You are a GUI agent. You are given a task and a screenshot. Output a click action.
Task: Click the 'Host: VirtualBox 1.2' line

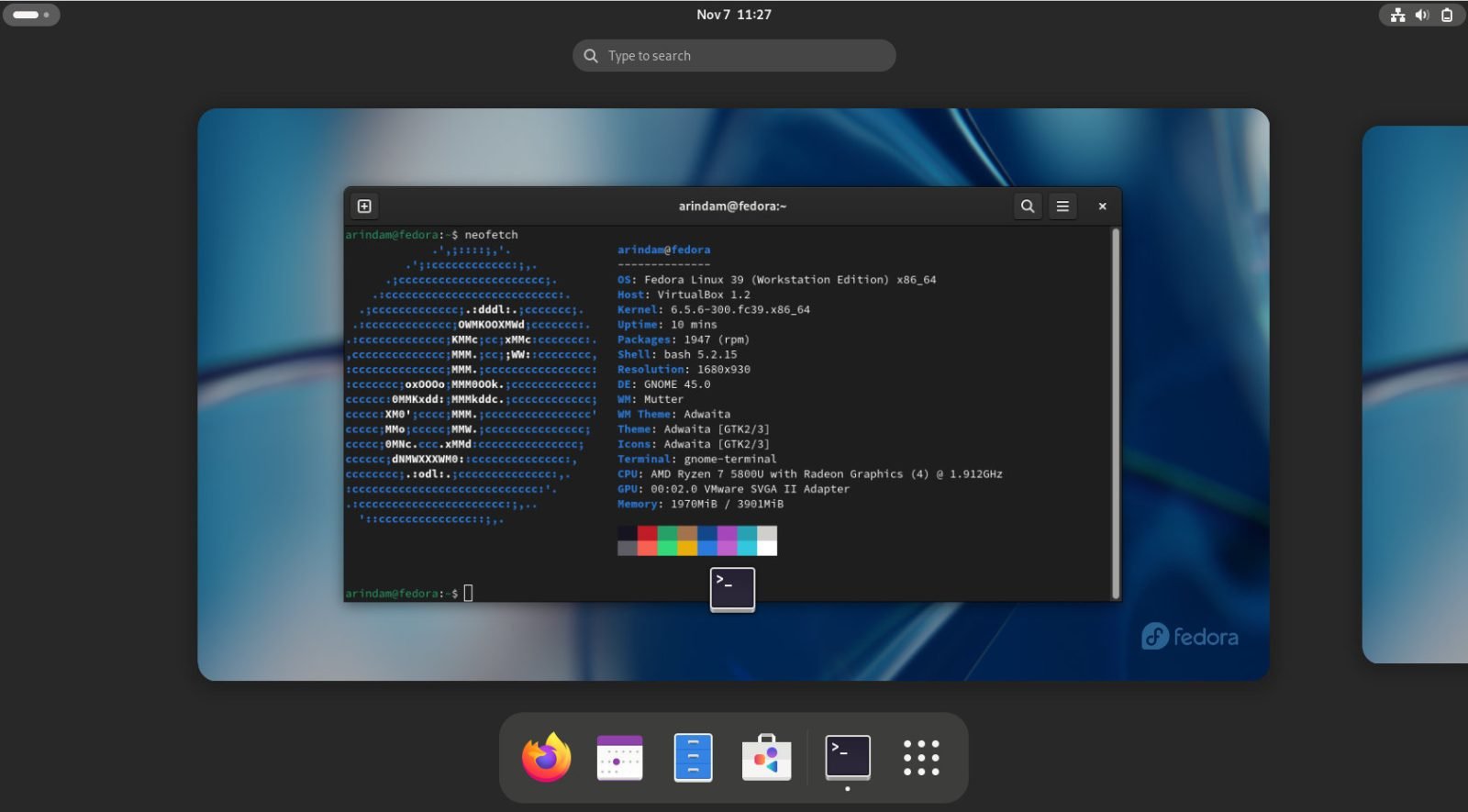pyautogui.click(x=684, y=295)
